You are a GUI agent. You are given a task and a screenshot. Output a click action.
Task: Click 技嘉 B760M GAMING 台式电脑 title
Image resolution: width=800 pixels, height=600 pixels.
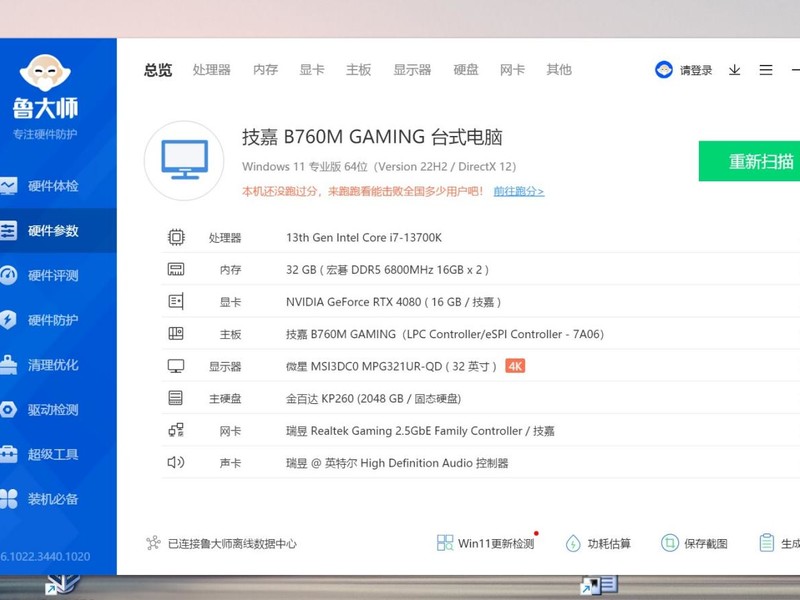pos(372,137)
